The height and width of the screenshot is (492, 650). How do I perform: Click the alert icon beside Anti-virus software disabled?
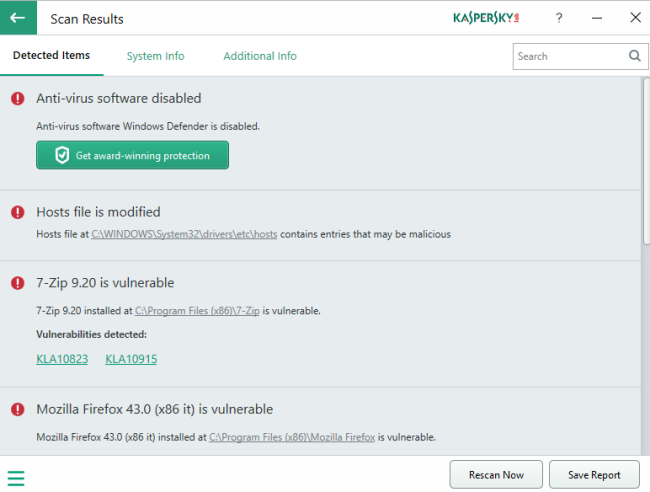[17, 99]
